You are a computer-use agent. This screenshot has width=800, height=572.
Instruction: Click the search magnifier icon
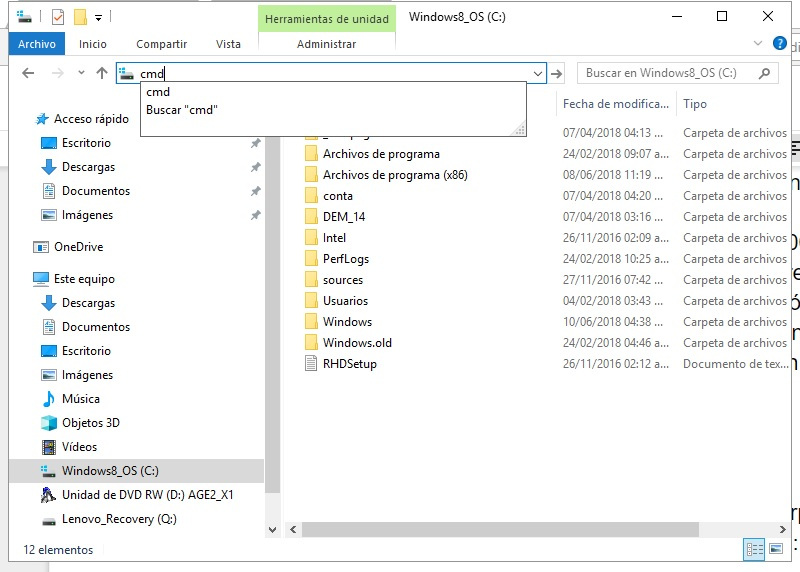coord(764,73)
